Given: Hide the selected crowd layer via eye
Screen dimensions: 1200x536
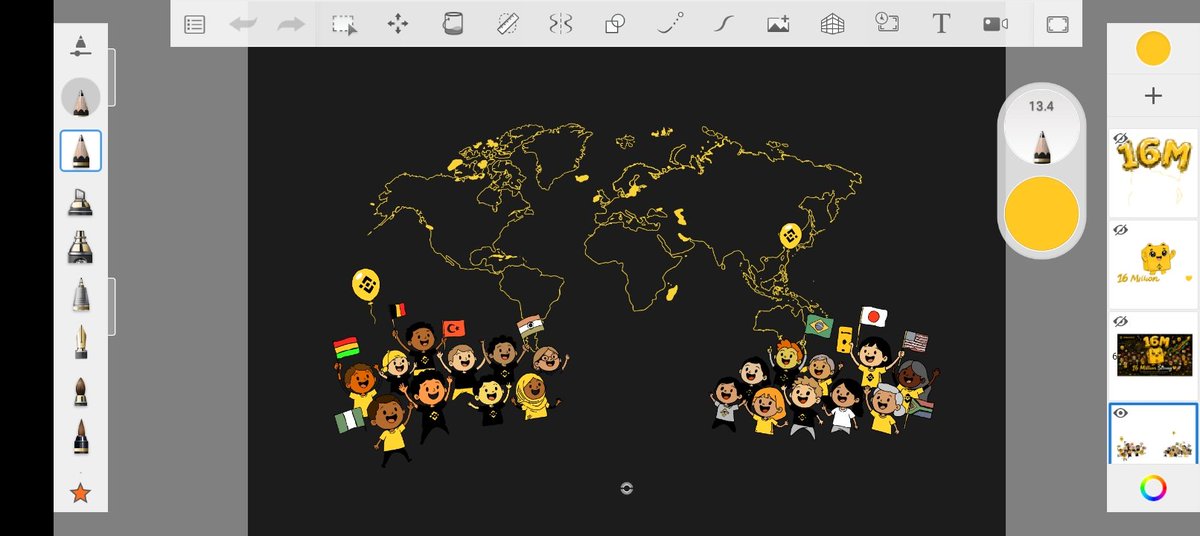Looking at the screenshot, I should point(1120,412).
